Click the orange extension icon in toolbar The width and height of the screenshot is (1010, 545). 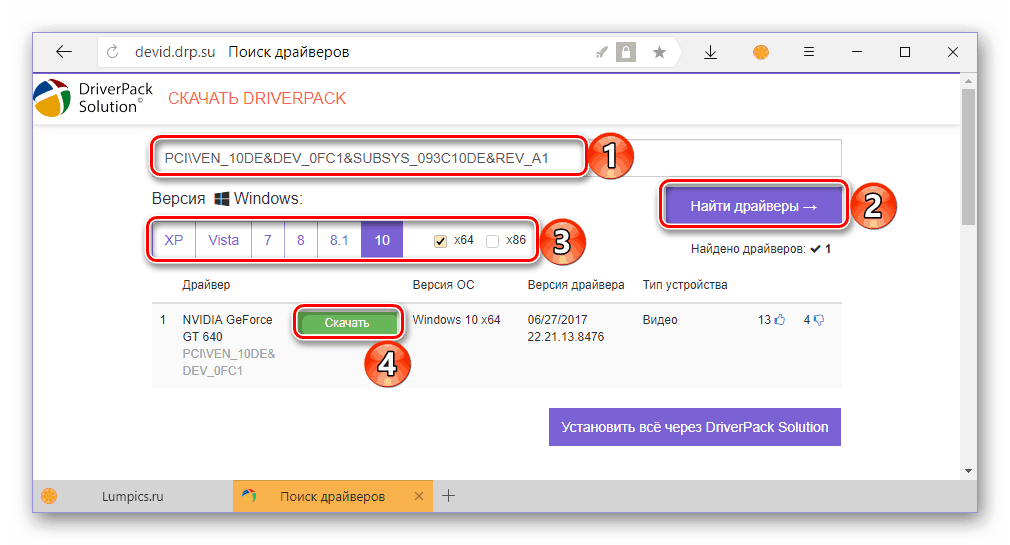761,52
